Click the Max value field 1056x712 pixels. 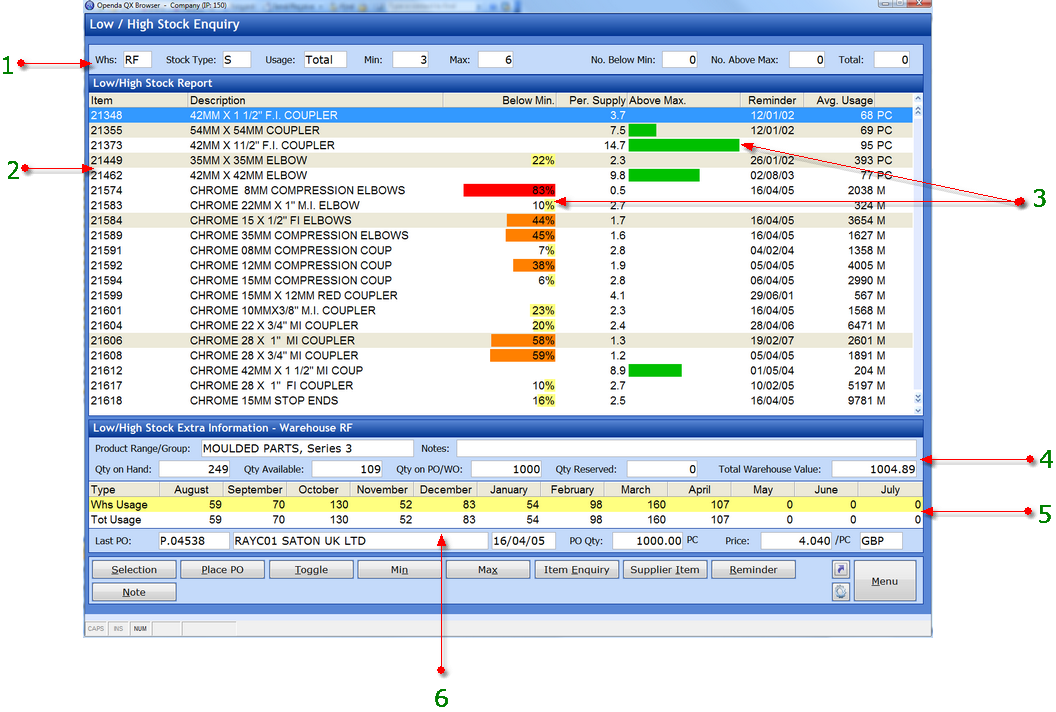[496, 60]
